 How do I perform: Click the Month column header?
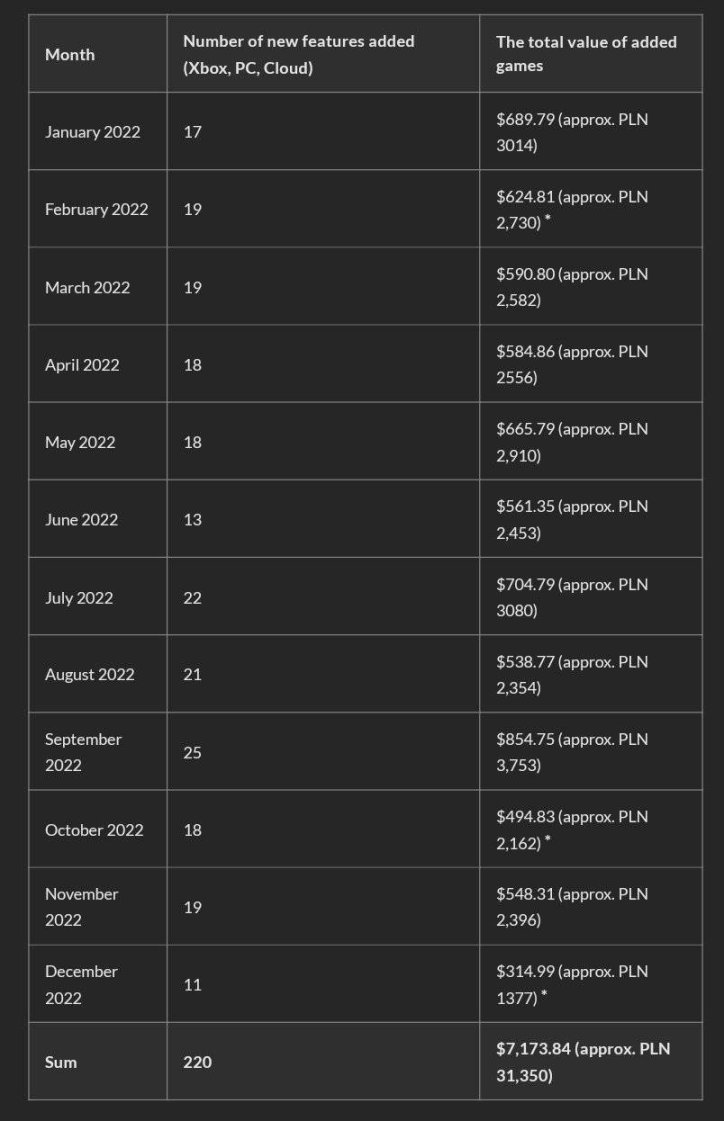(70, 55)
